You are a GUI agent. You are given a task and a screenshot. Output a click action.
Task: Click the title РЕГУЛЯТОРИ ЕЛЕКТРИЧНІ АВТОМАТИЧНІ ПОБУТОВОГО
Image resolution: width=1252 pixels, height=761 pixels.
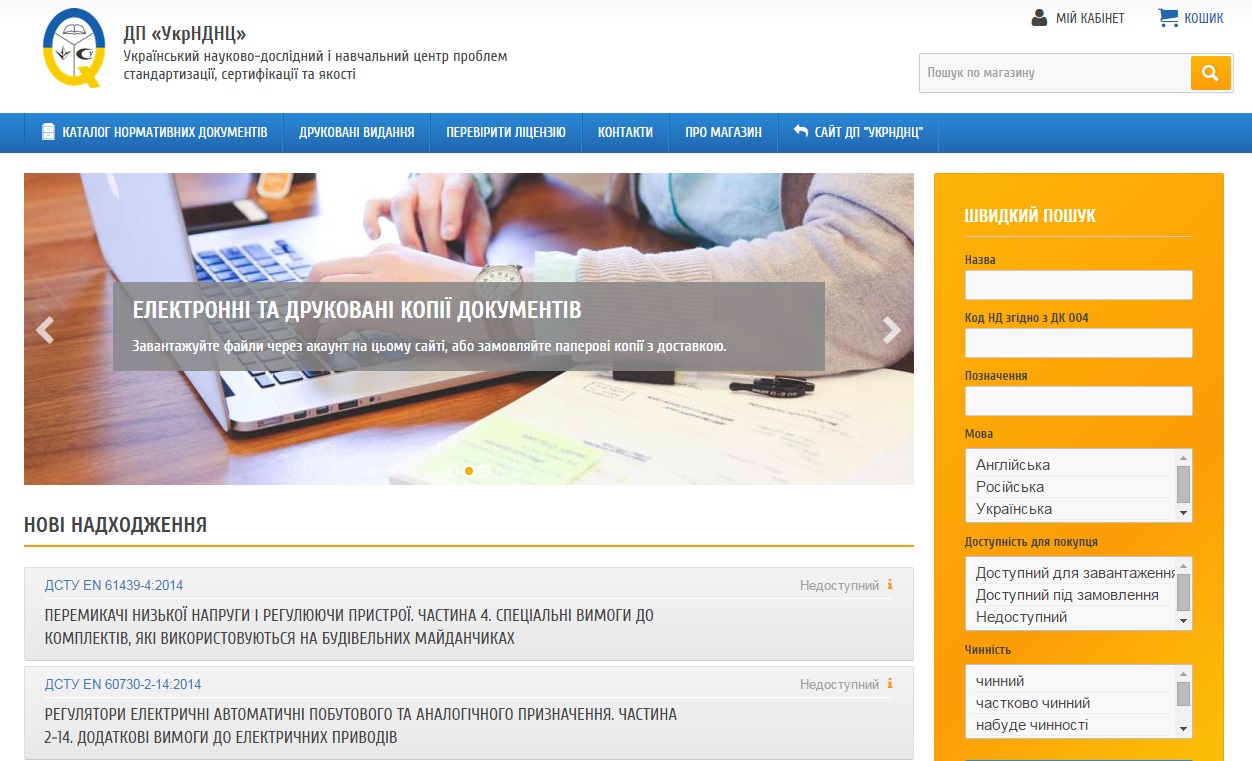361,726
